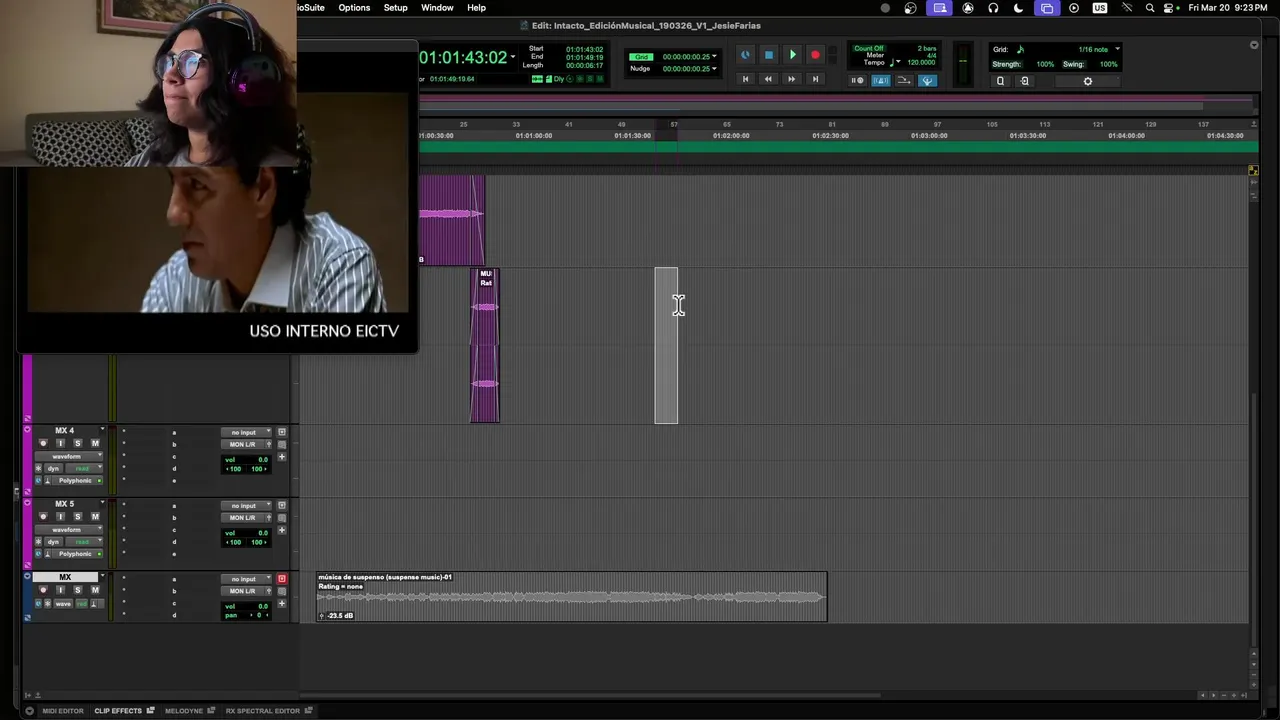Click the Do Not Disturb moon icon
This screenshot has width=1280, height=720.
pyautogui.click(x=1018, y=8)
